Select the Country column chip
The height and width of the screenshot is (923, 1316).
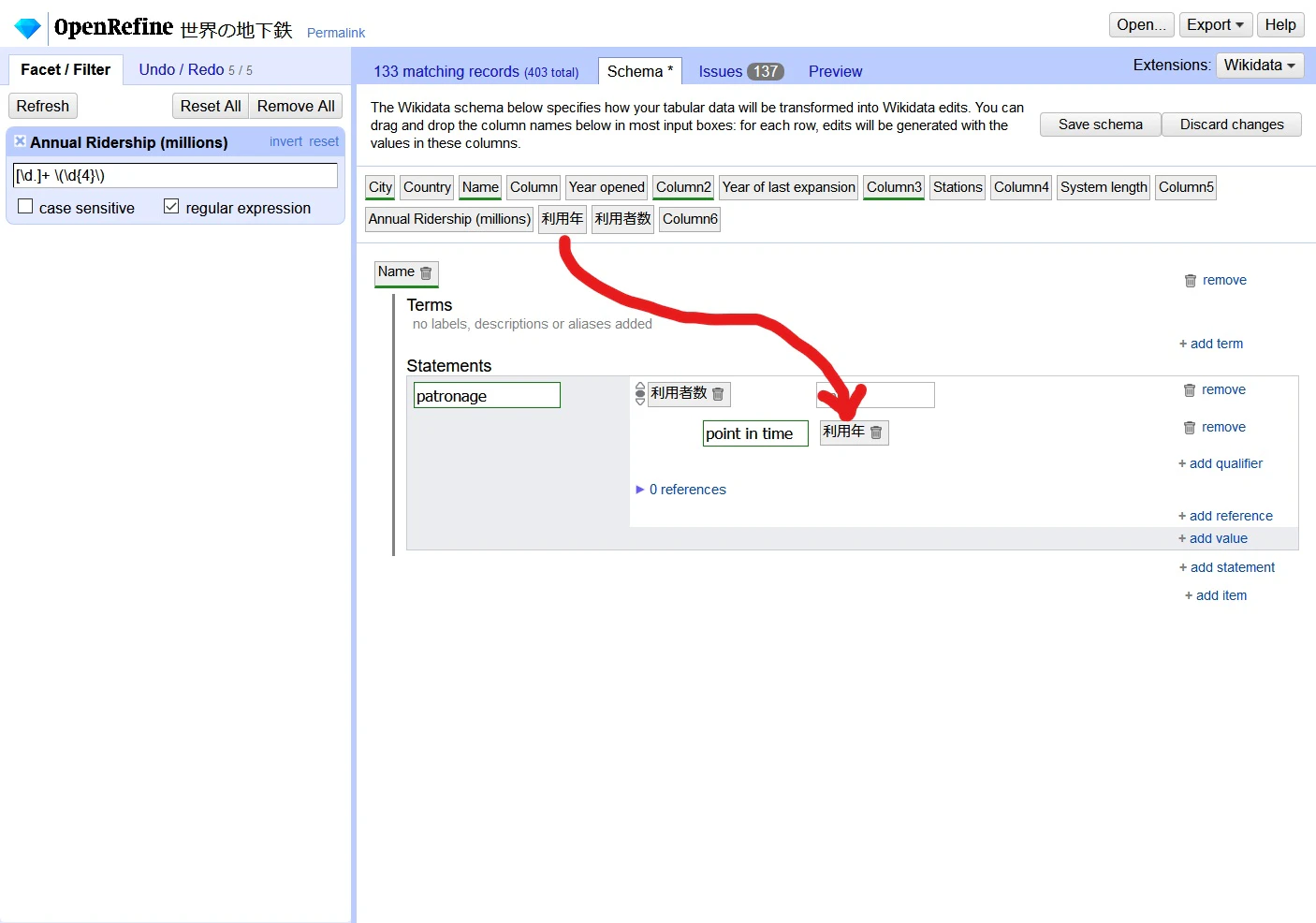click(427, 187)
